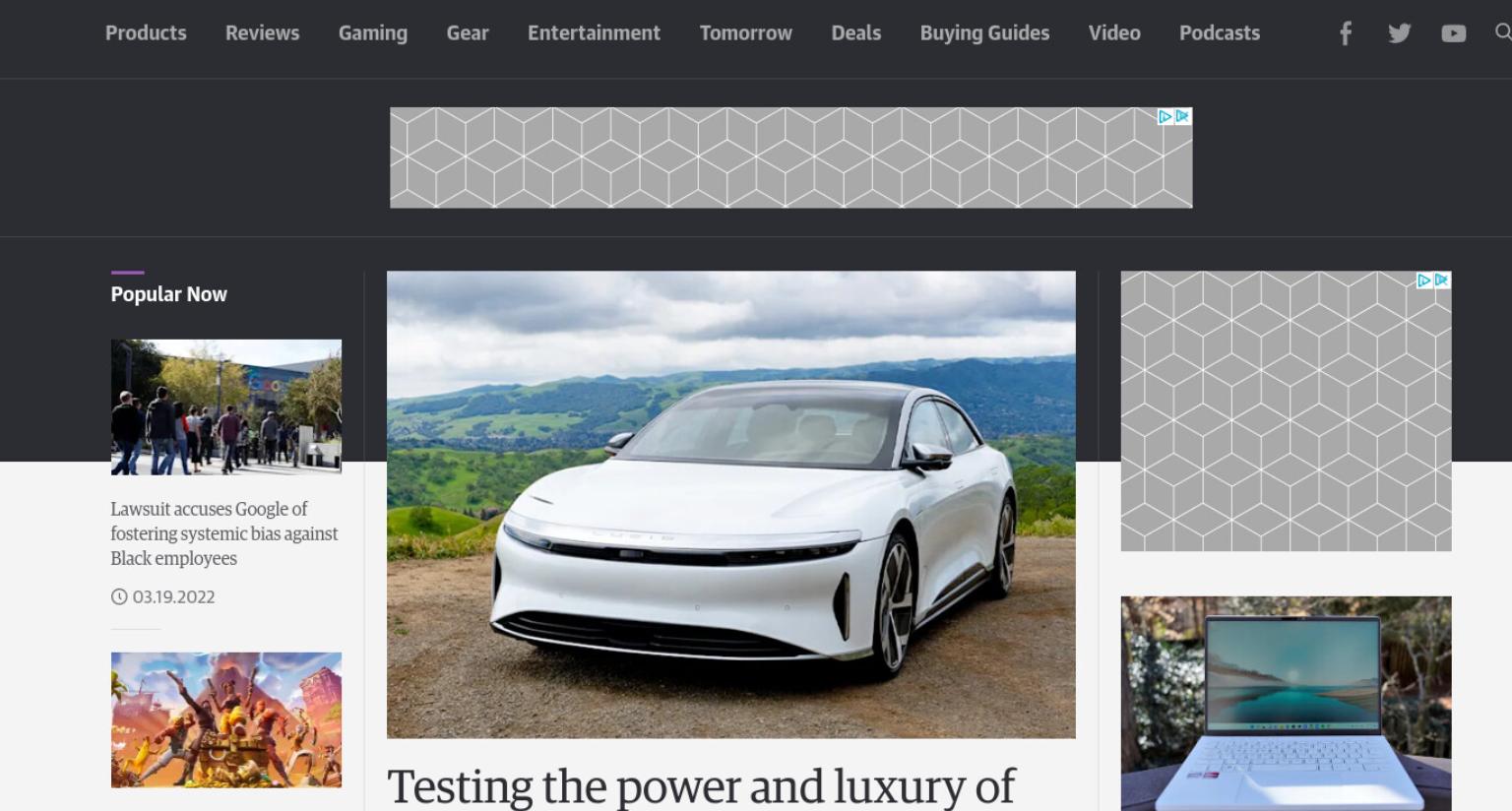Open the Gear nav item
Screen dimensions: 1512x811
tap(468, 32)
